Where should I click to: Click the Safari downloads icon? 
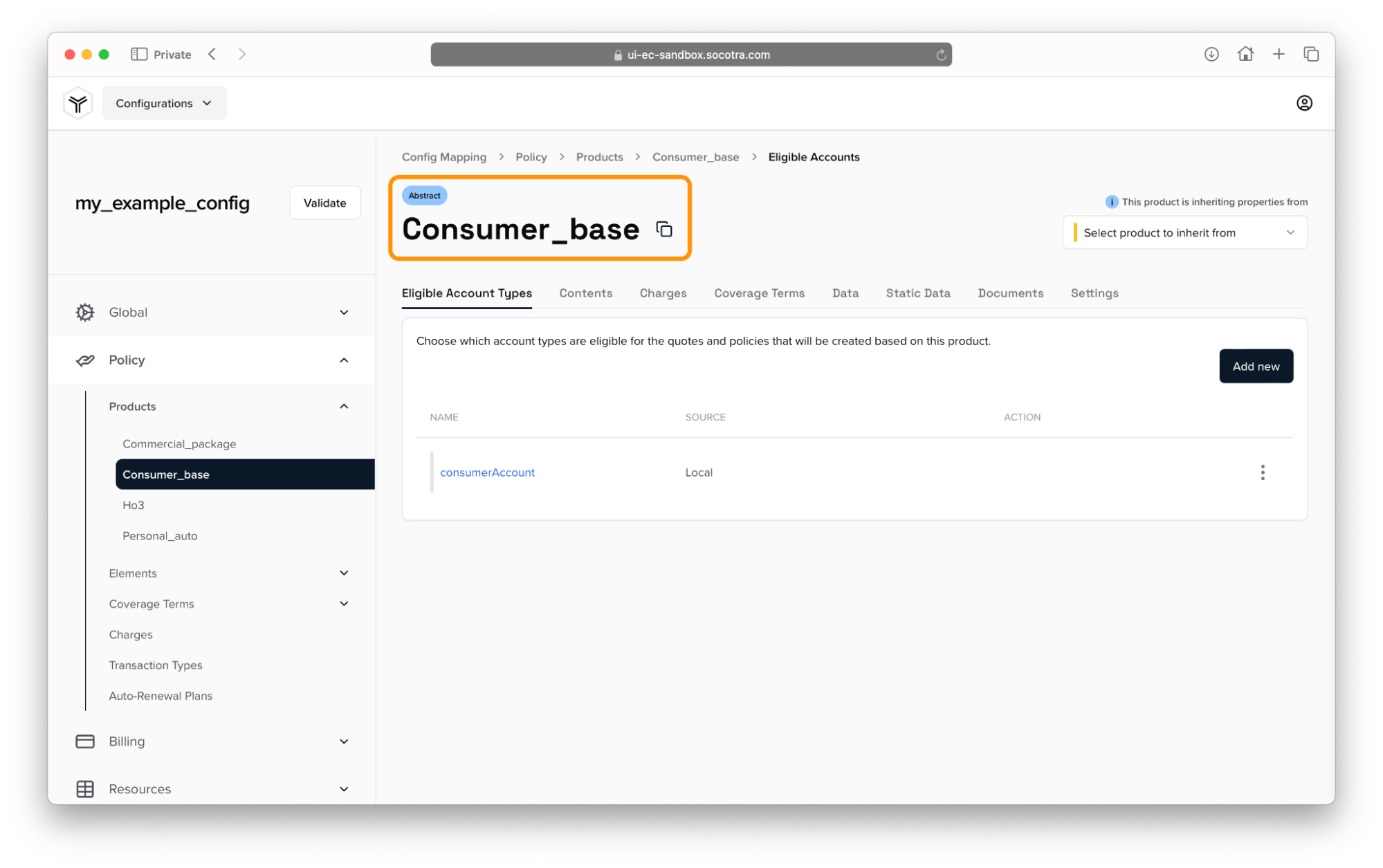(x=1211, y=54)
